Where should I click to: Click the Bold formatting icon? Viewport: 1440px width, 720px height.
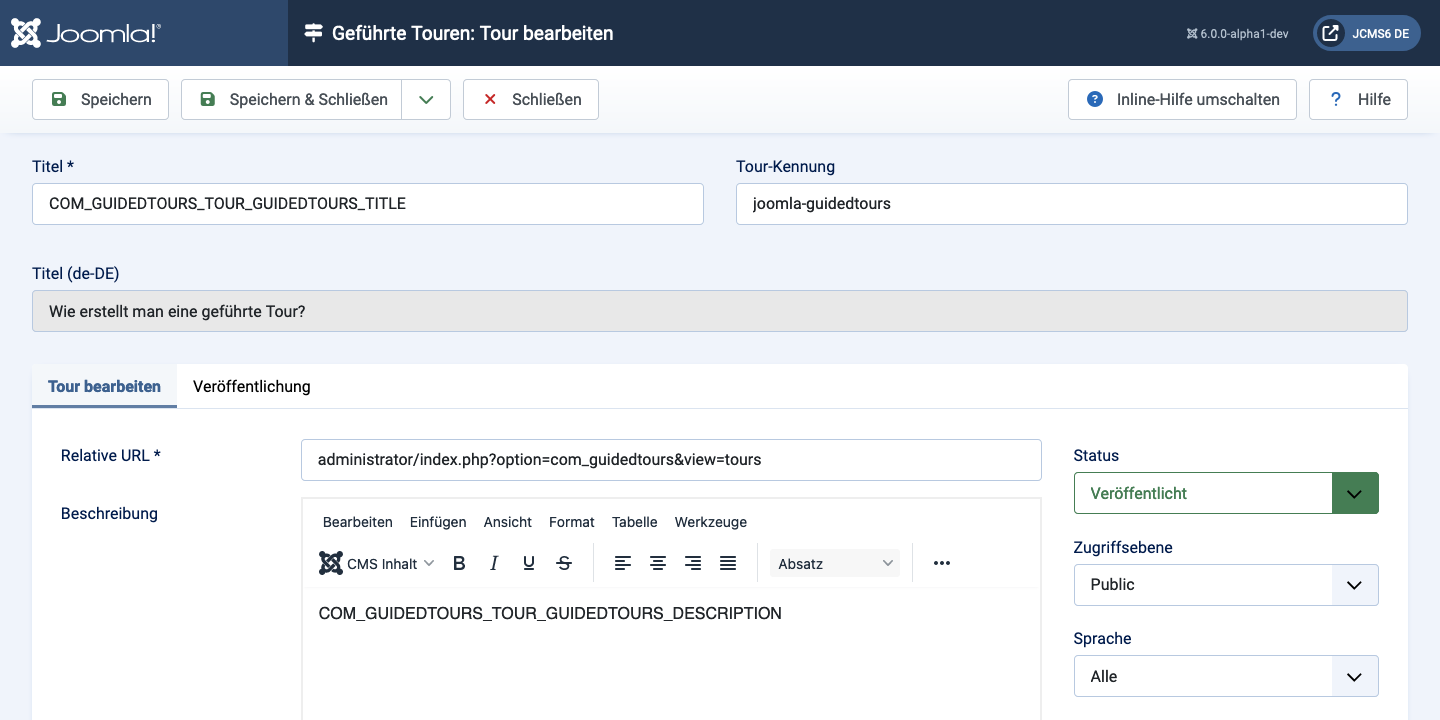pos(459,563)
